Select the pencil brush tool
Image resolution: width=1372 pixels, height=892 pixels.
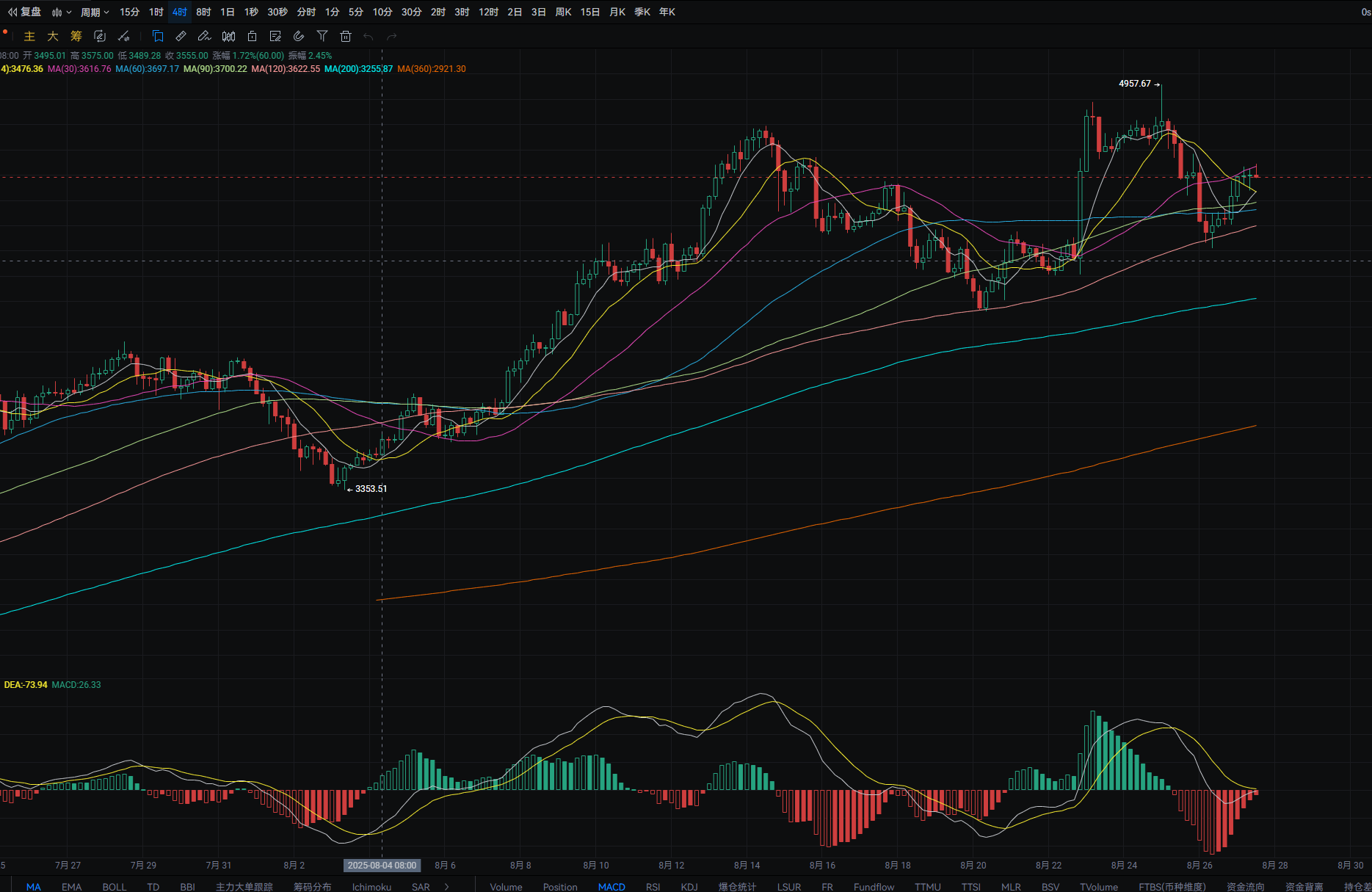[x=205, y=36]
